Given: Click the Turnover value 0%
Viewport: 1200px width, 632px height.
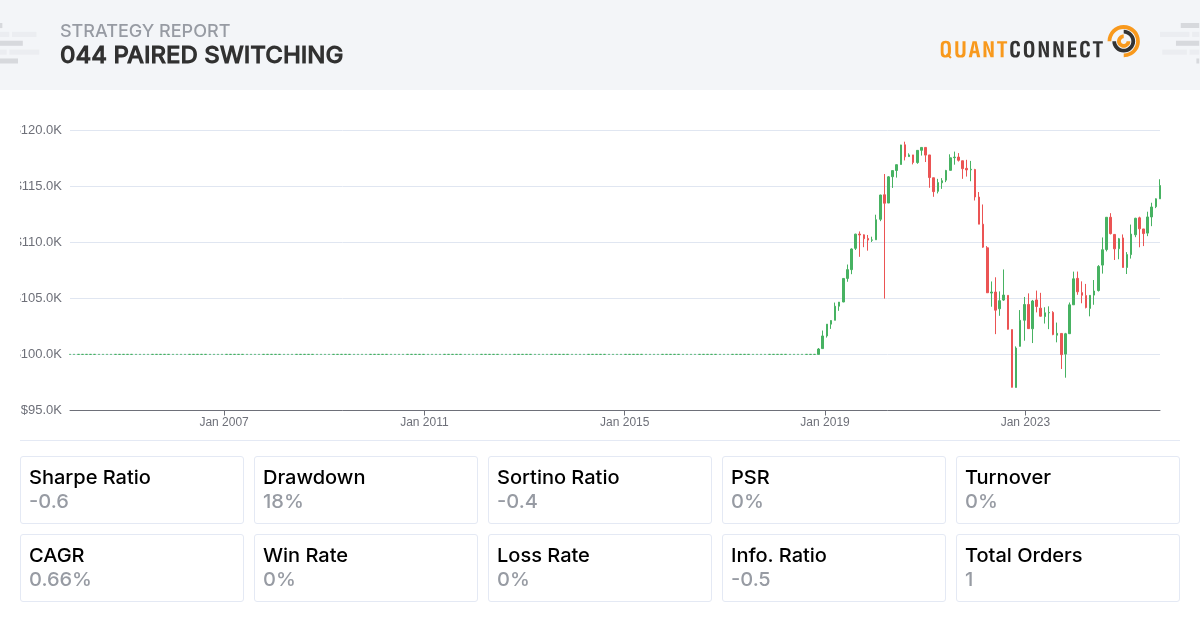Looking at the screenshot, I should pyautogui.click(x=981, y=501).
